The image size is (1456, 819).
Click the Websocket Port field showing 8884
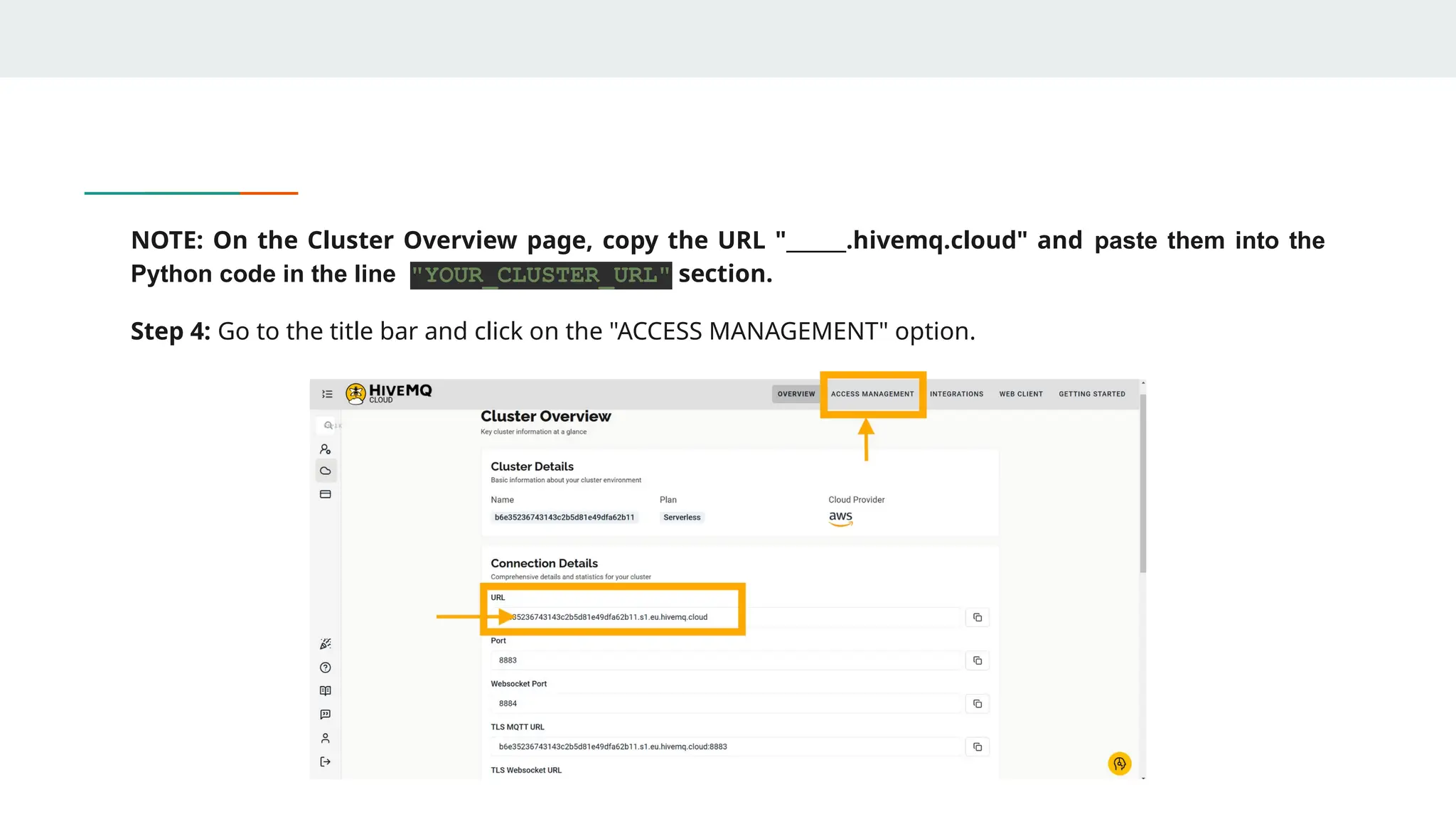pyautogui.click(x=726, y=704)
